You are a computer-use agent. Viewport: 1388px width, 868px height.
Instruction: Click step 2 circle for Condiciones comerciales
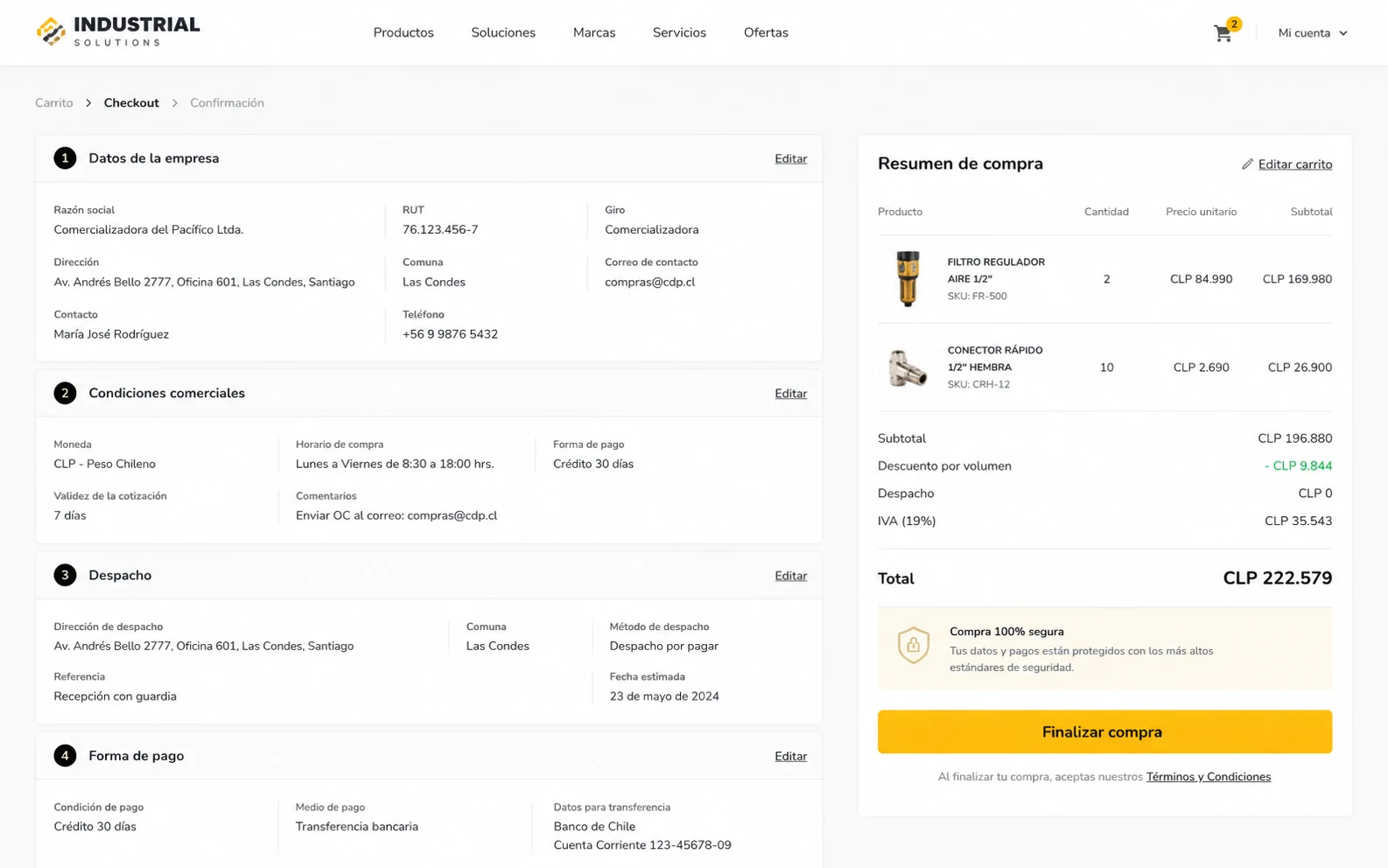point(65,393)
